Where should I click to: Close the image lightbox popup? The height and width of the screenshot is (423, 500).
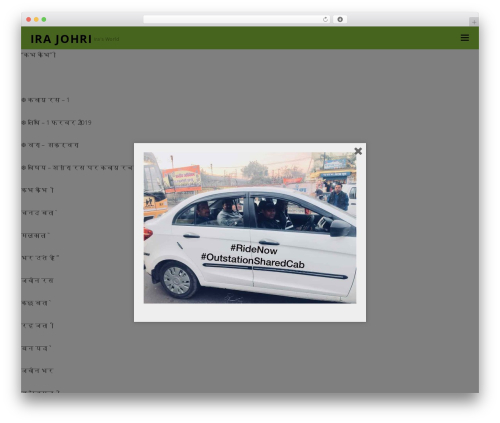point(358,151)
